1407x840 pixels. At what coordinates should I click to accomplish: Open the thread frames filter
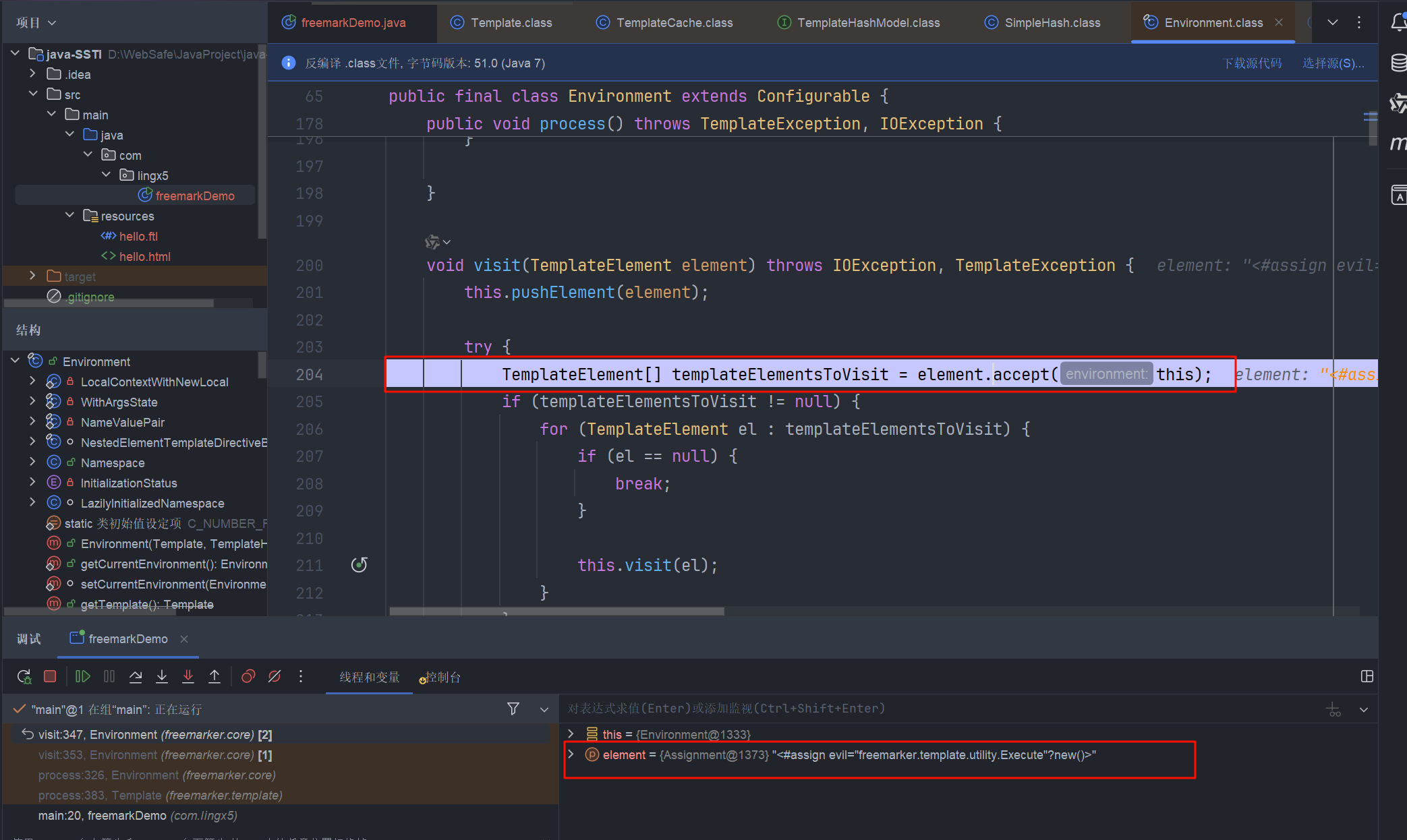pos(513,709)
